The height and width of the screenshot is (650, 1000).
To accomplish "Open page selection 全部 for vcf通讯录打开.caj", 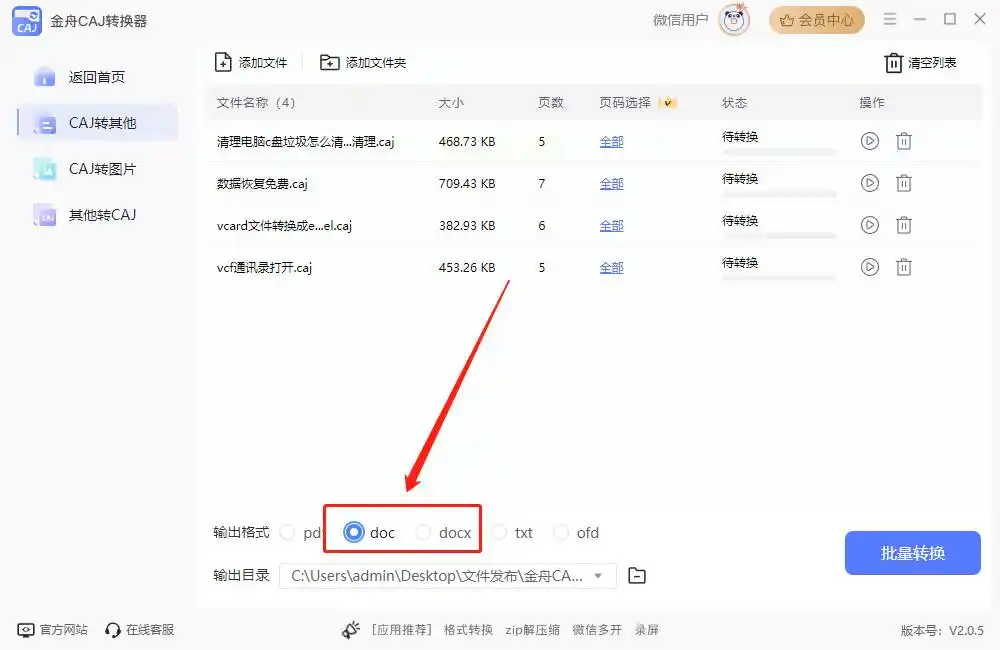I will coord(612,268).
